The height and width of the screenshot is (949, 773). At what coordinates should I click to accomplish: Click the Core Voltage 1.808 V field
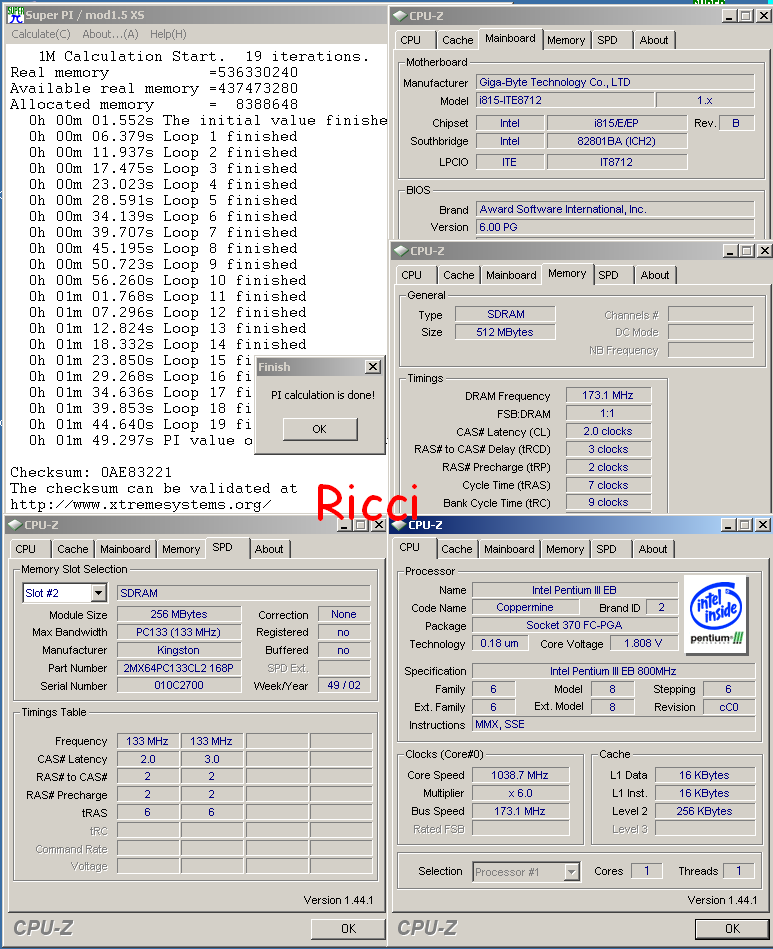pos(643,643)
